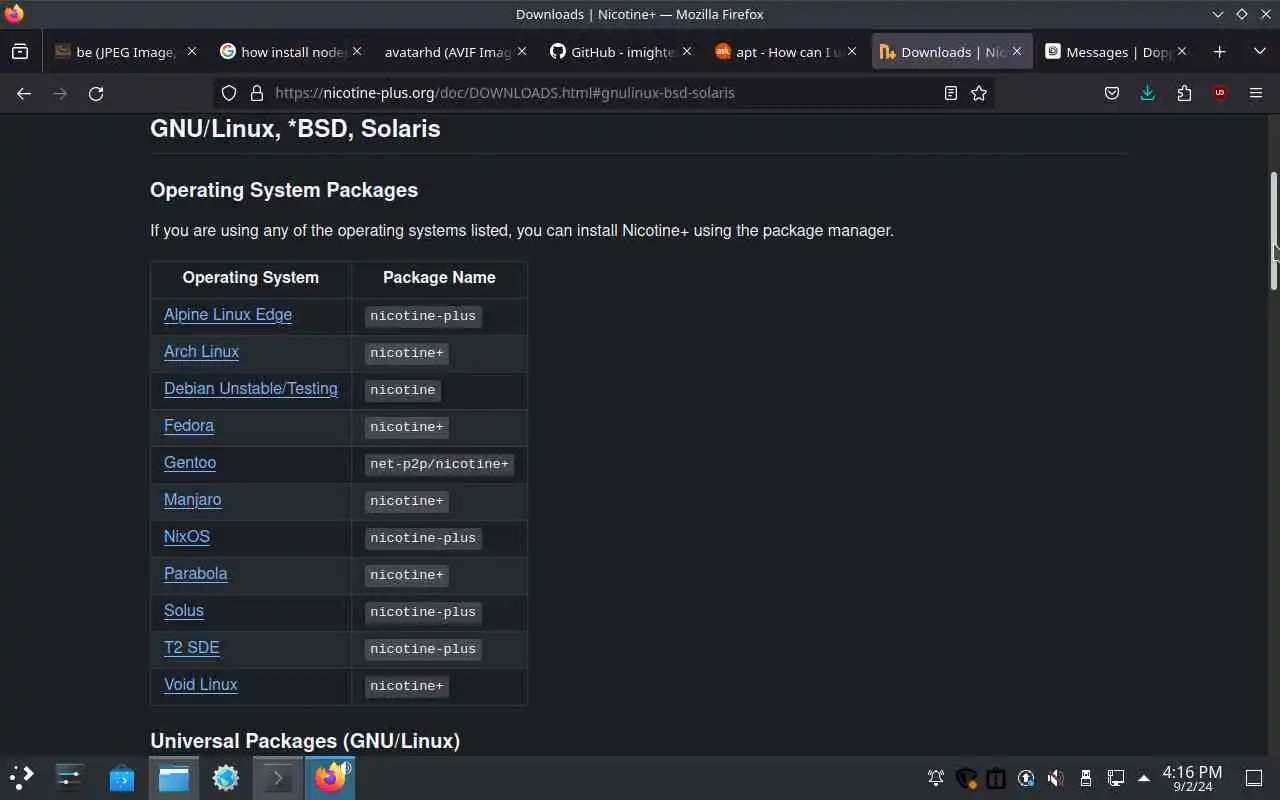Open the Manjaro link
Screen dimensions: 1280x800
click(192, 500)
